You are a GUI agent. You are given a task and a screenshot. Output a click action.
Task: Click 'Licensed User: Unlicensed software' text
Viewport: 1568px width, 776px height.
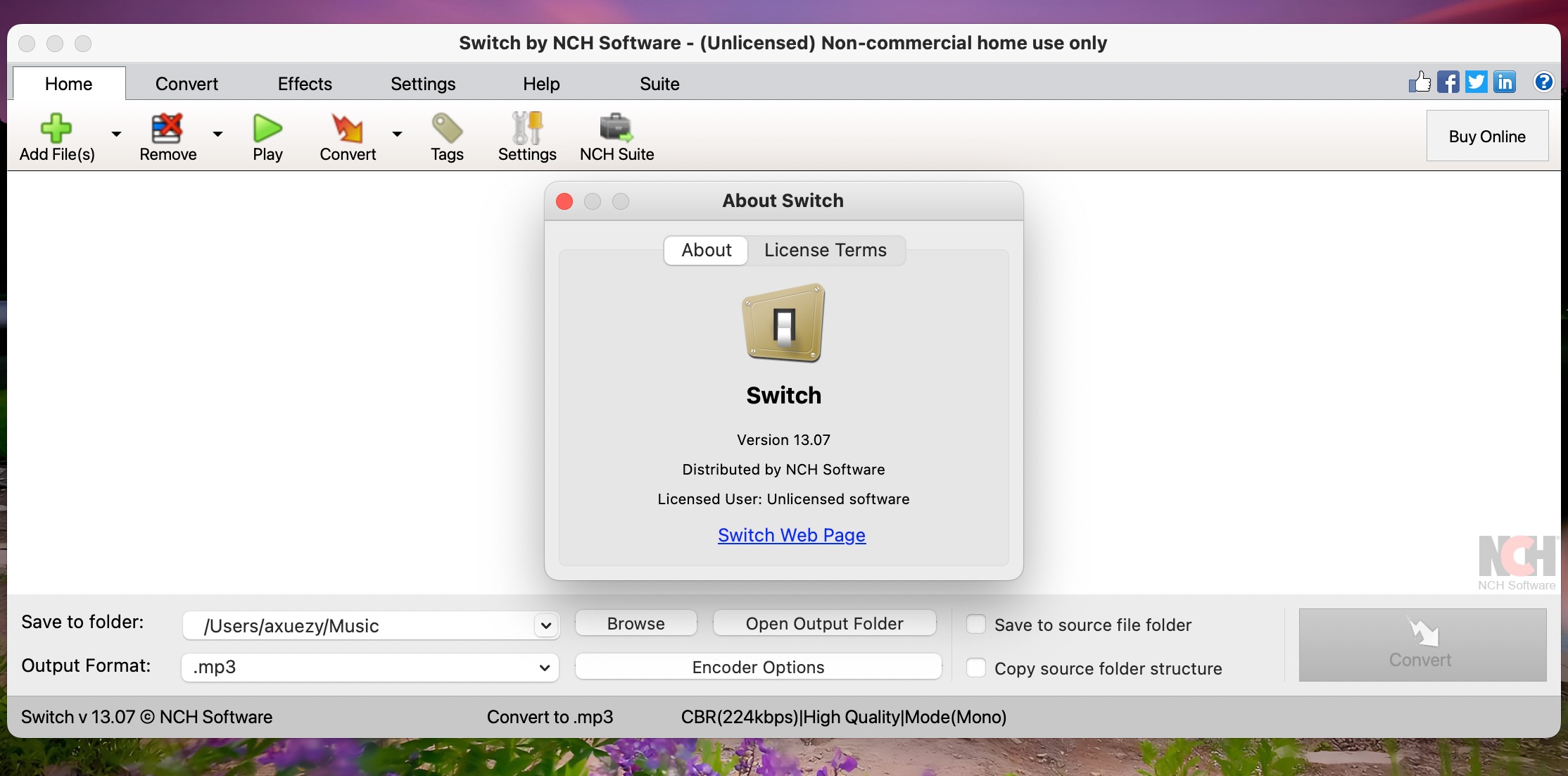click(783, 499)
